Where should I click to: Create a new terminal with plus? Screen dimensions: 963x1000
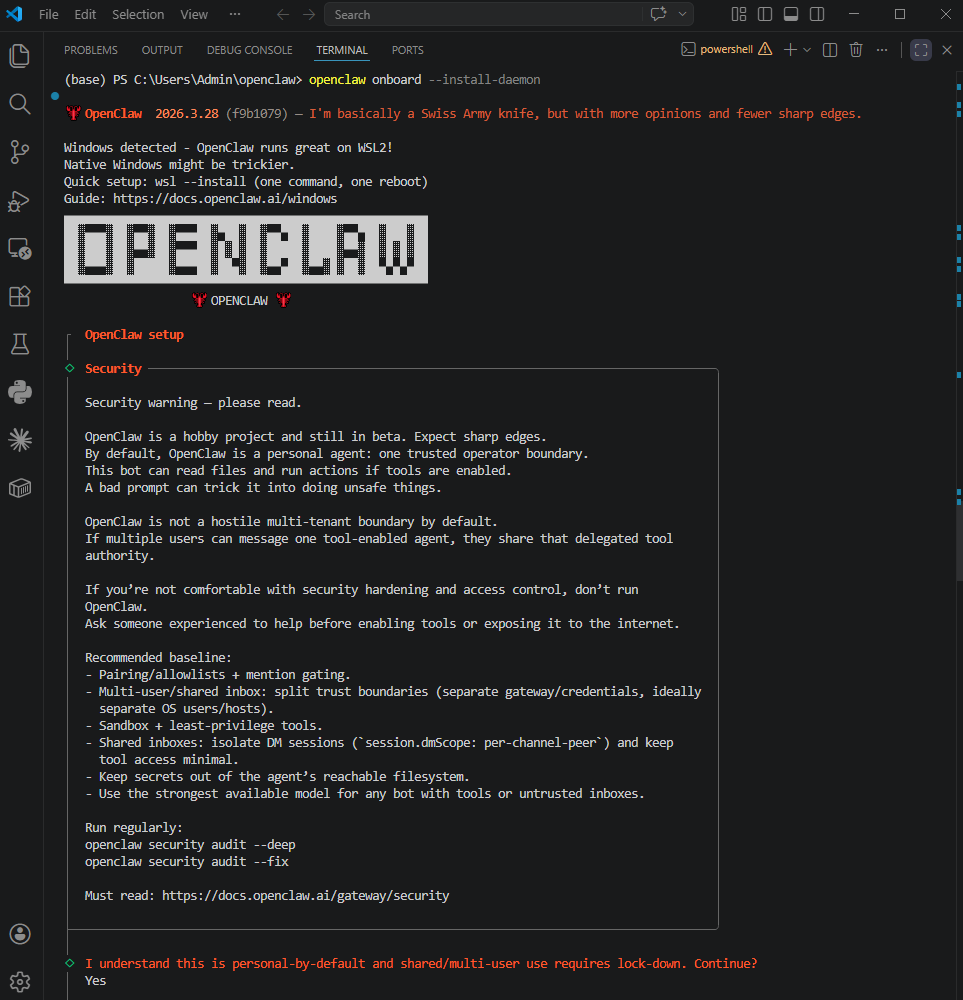(790, 50)
